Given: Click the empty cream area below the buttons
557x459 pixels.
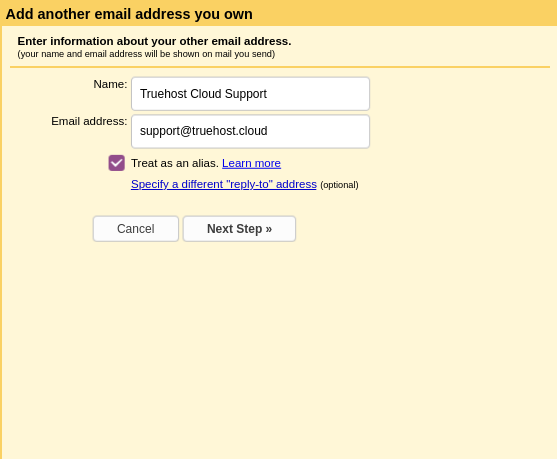Looking at the screenshot, I should pos(278,348).
